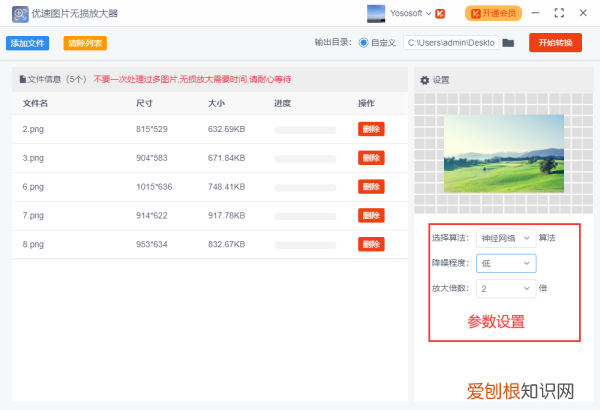Delete the 6.png row
Image resolution: width=600 pixels, height=410 pixels.
(x=371, y=186)
